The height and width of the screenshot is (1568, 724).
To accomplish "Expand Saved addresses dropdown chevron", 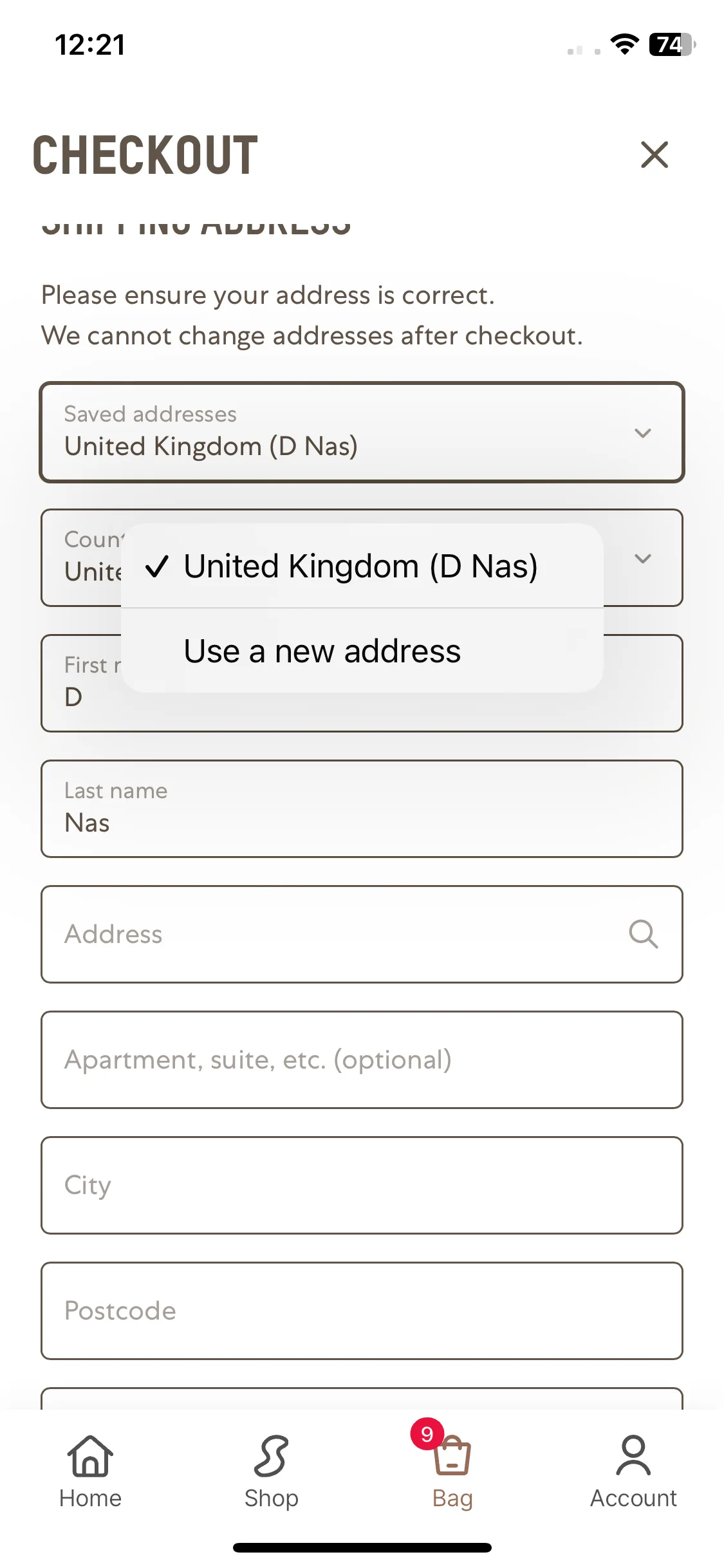I will click(x=643, y=433).
